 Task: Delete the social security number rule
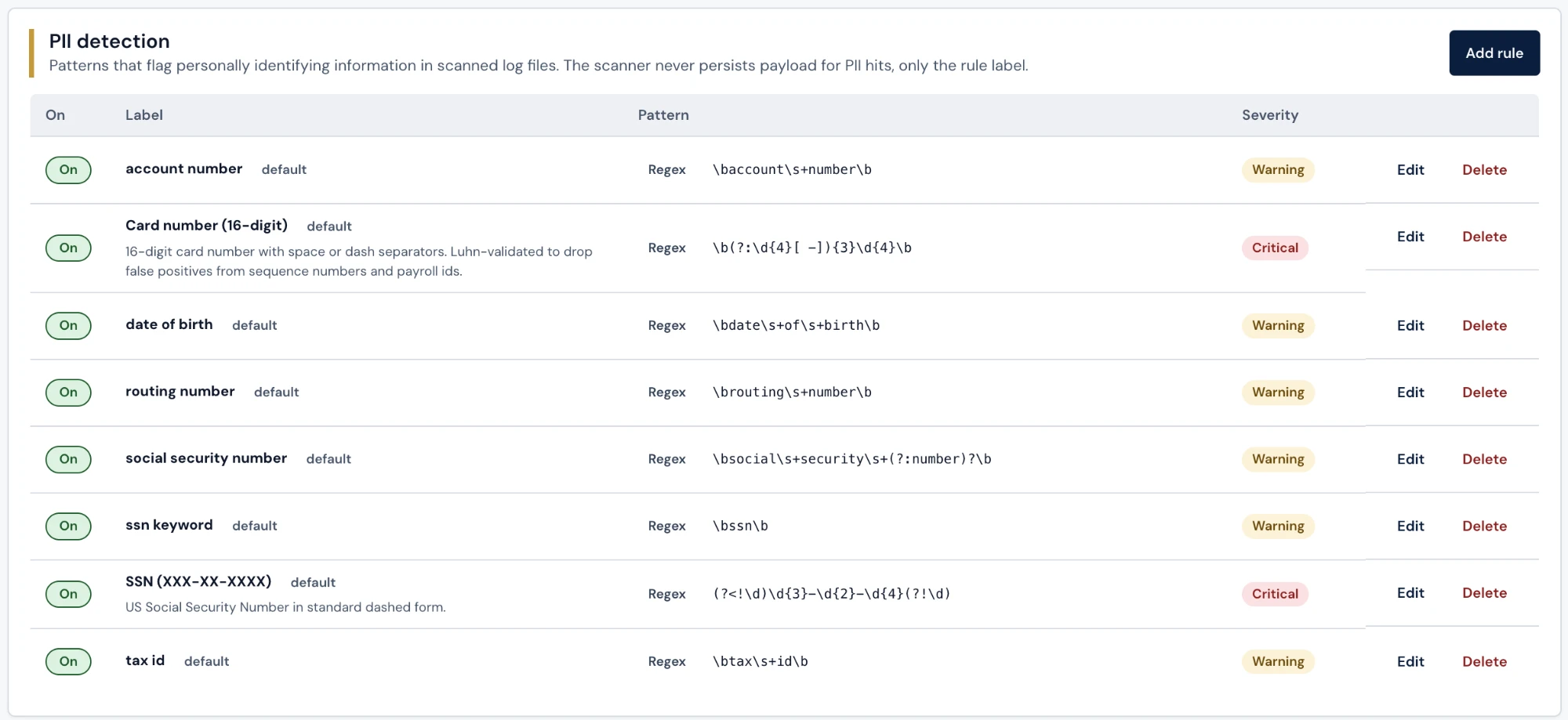tap(1484, 459)
